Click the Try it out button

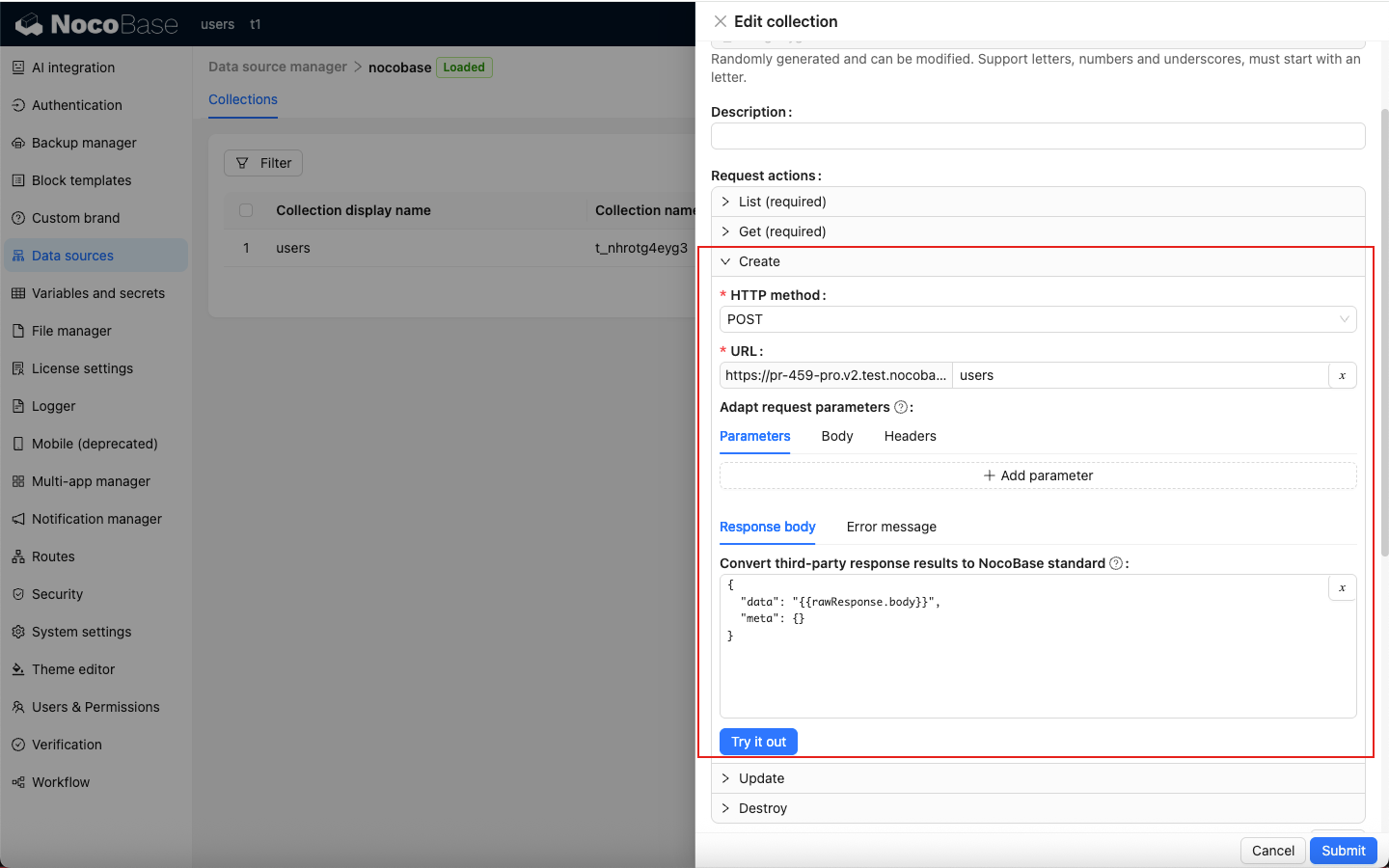point(758,742)
